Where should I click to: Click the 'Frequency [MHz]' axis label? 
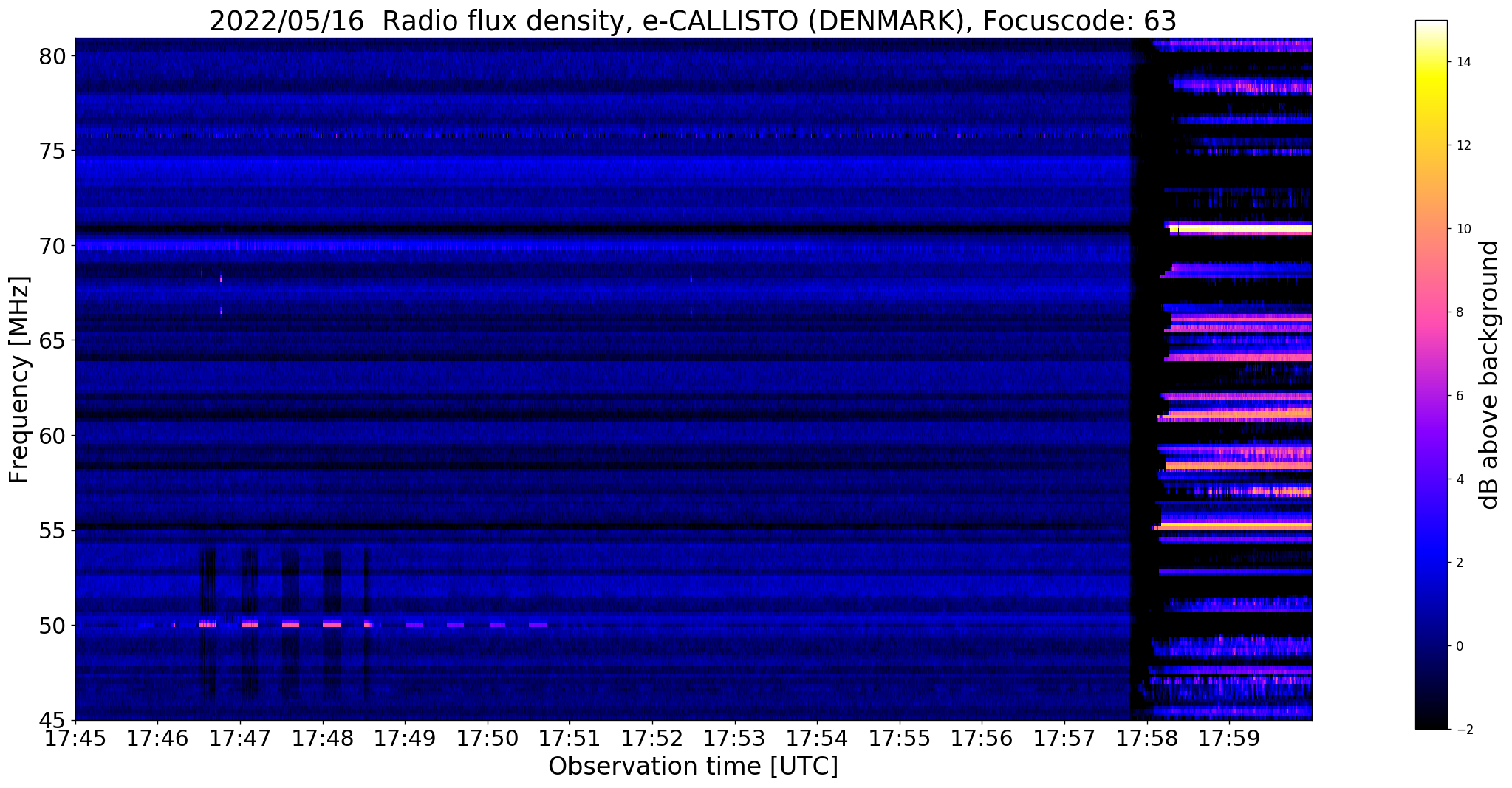coord(20,380)
